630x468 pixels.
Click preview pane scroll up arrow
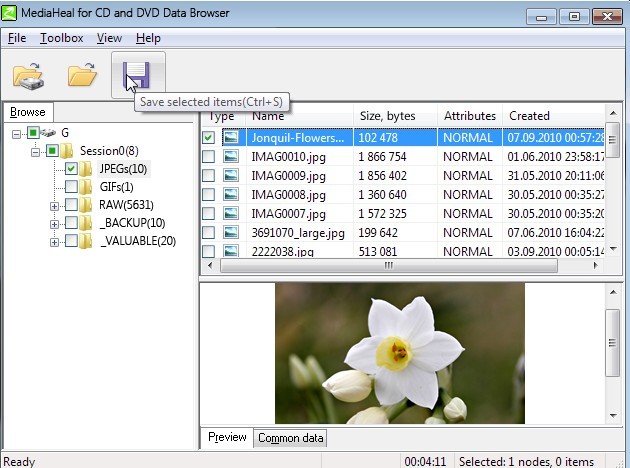coord(613,292)
